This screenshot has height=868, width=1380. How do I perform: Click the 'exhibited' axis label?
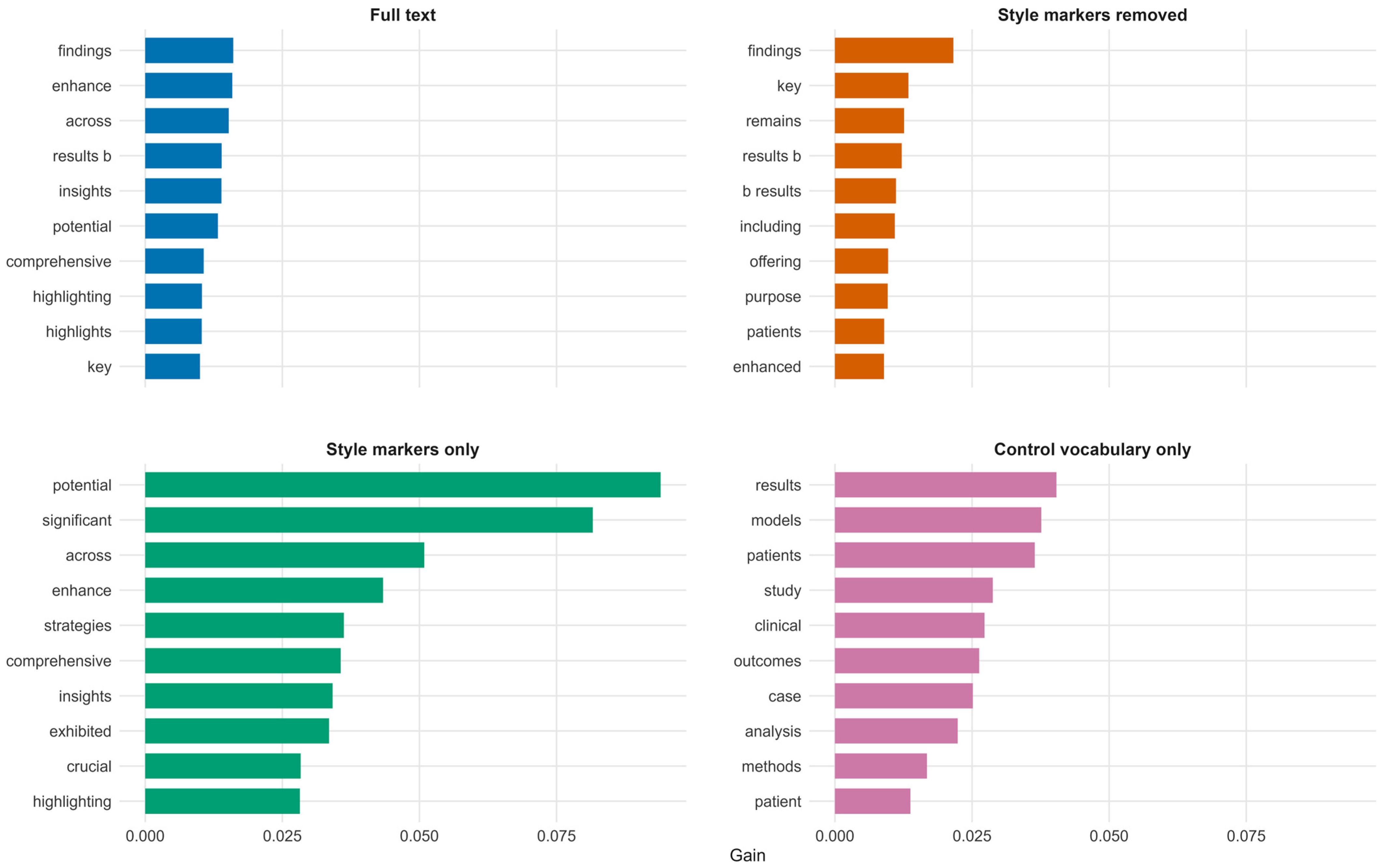(80, 731)
